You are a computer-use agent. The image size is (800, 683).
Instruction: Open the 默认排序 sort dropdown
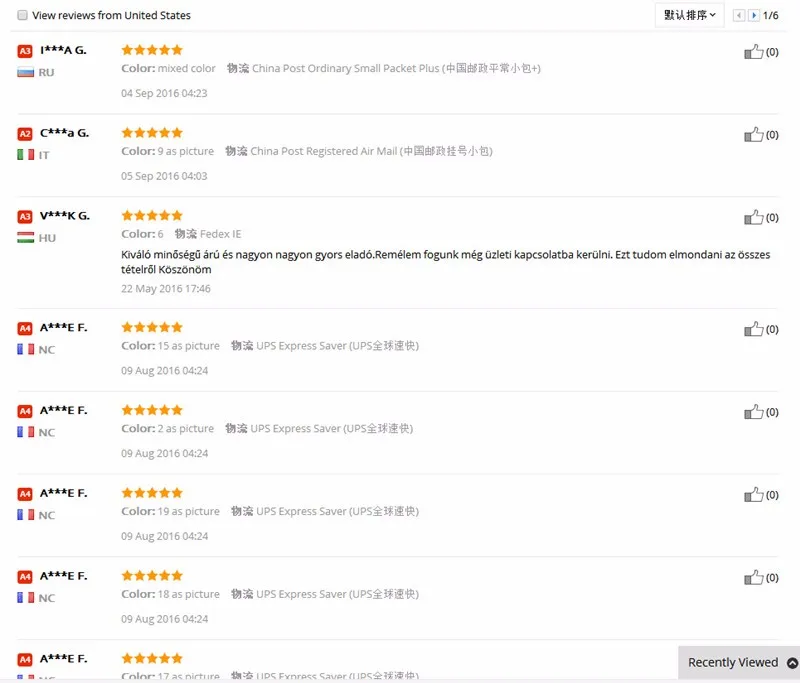tap(689, 15)
